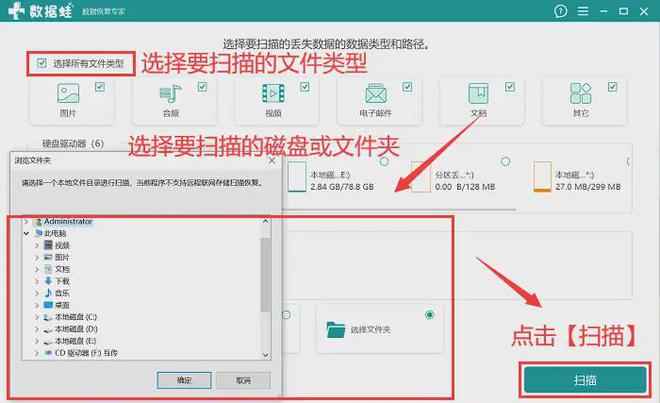Click the 音频 audio type icon
This screenshot has height=403, width=660.
(170, 93)
